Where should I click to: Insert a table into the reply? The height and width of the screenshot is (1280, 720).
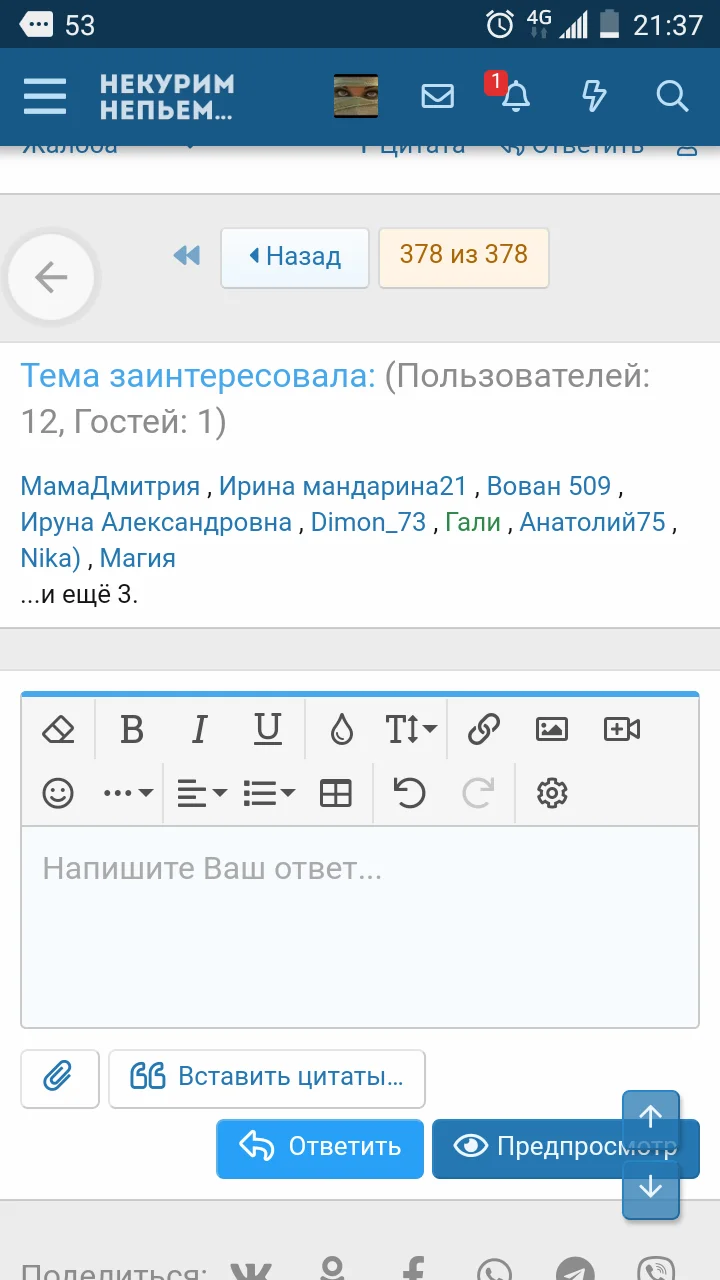[x=336, y=794]
